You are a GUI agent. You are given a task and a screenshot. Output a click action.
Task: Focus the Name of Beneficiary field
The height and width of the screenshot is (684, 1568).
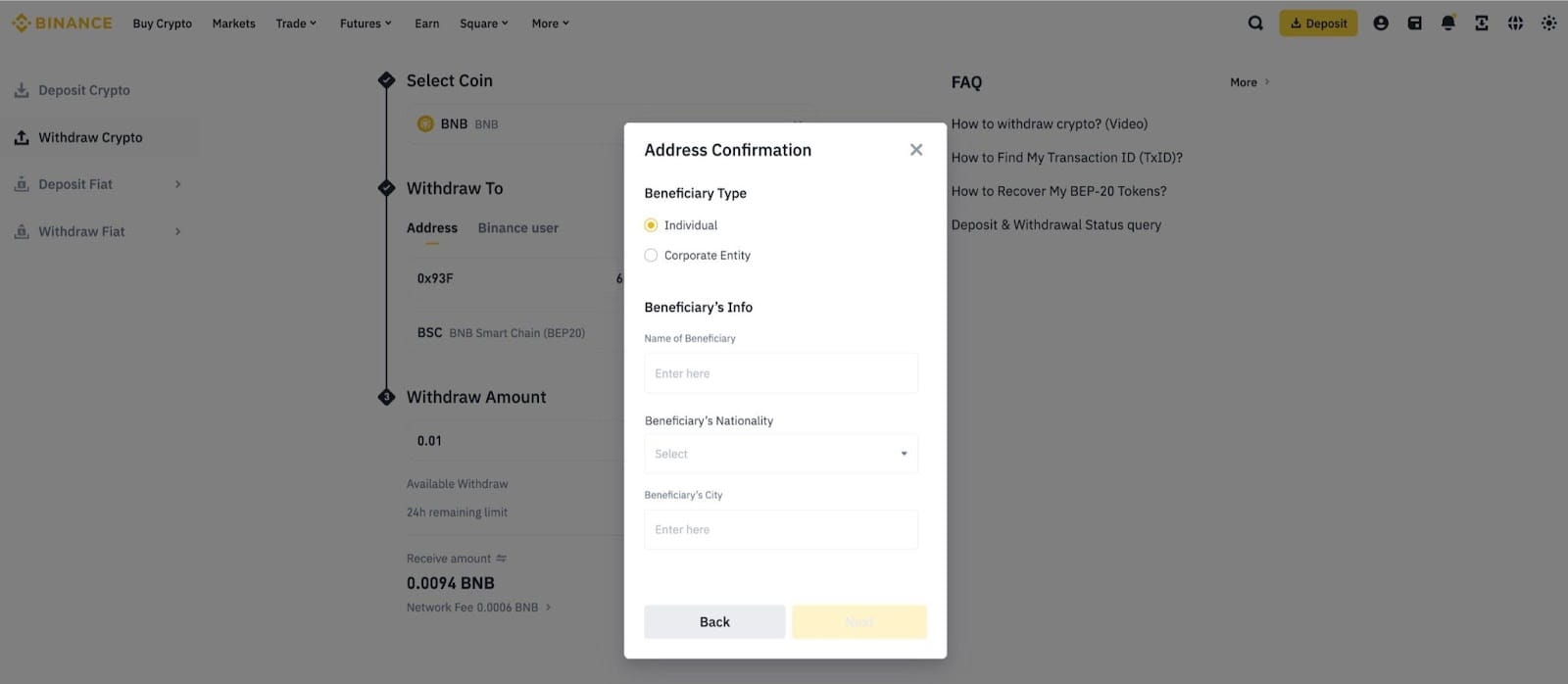pos(781,373)
